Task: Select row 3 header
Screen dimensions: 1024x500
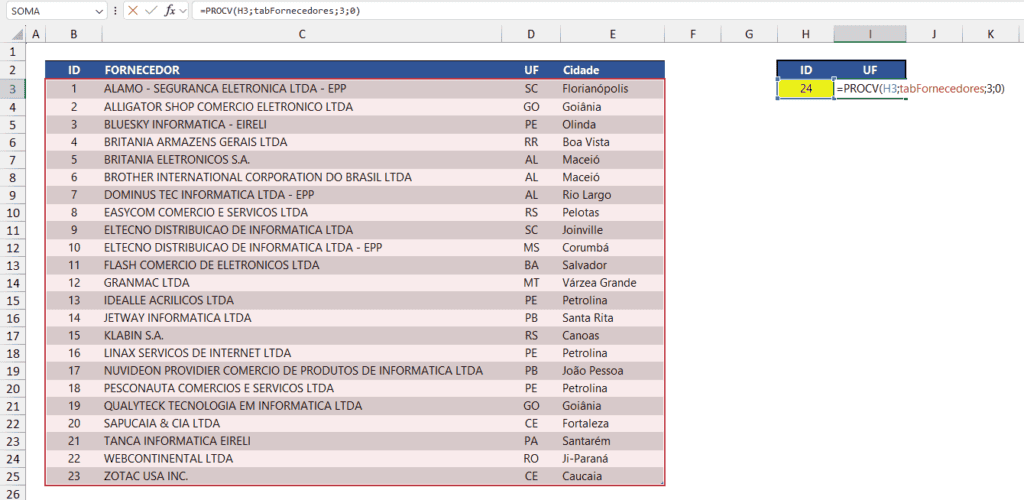Action: pyautogui.click(x=13, y=88)
